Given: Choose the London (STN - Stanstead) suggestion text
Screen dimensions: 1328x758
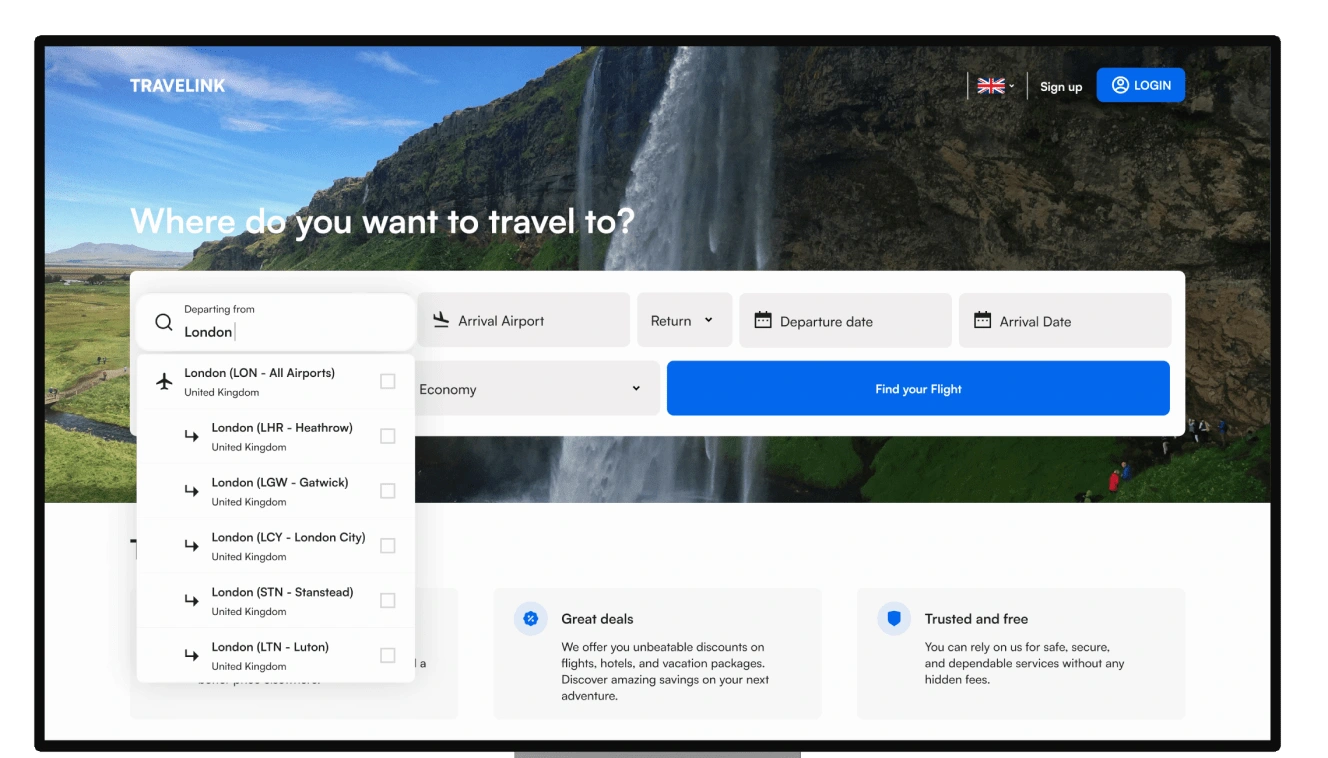Looking at the screenshot, I should click(283, 593).
